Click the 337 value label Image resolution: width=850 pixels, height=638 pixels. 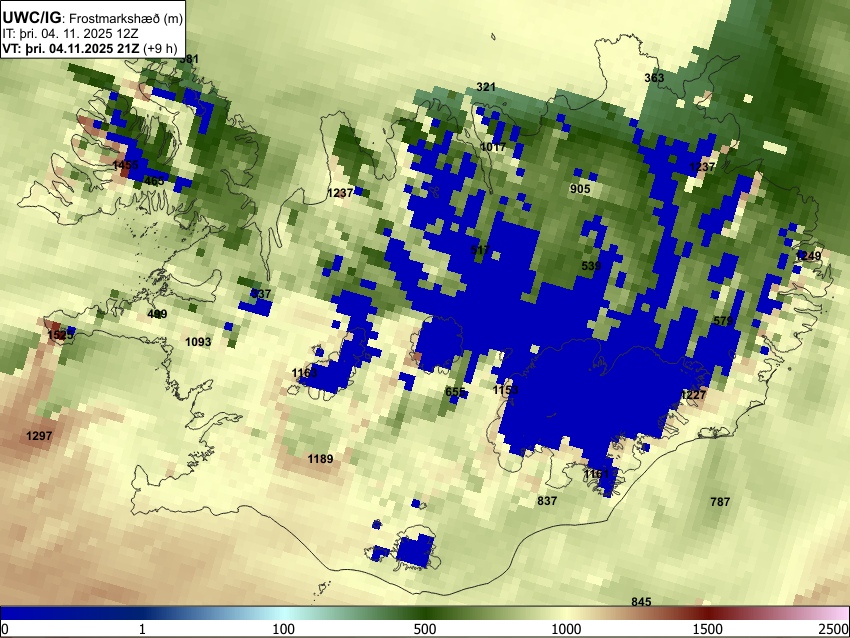pyautogui.click(x=261, y=294)
